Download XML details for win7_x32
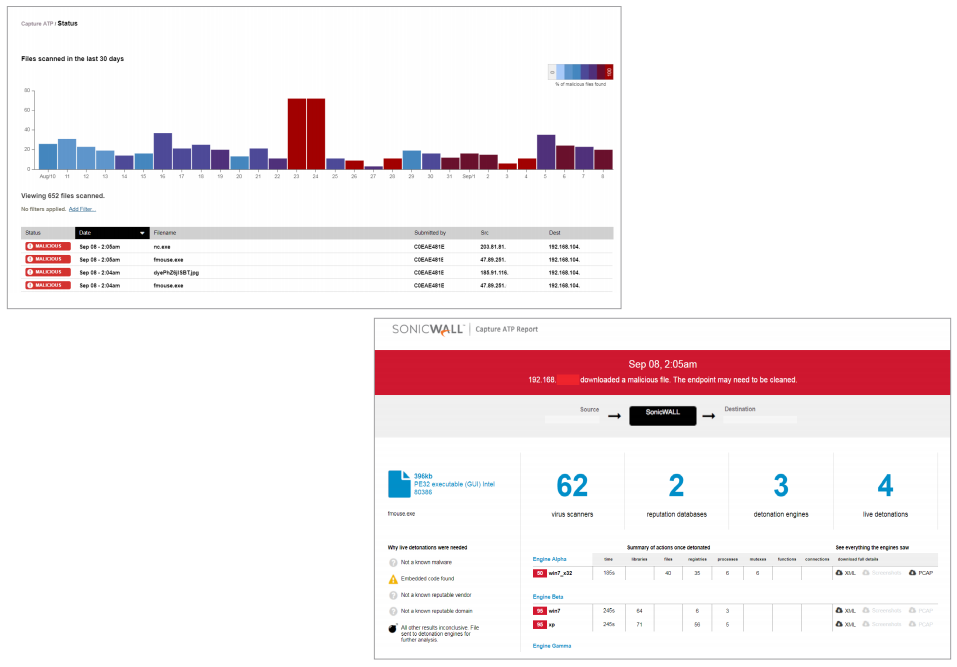The width and height of the screenshot is (957, 667). (846, 573)
